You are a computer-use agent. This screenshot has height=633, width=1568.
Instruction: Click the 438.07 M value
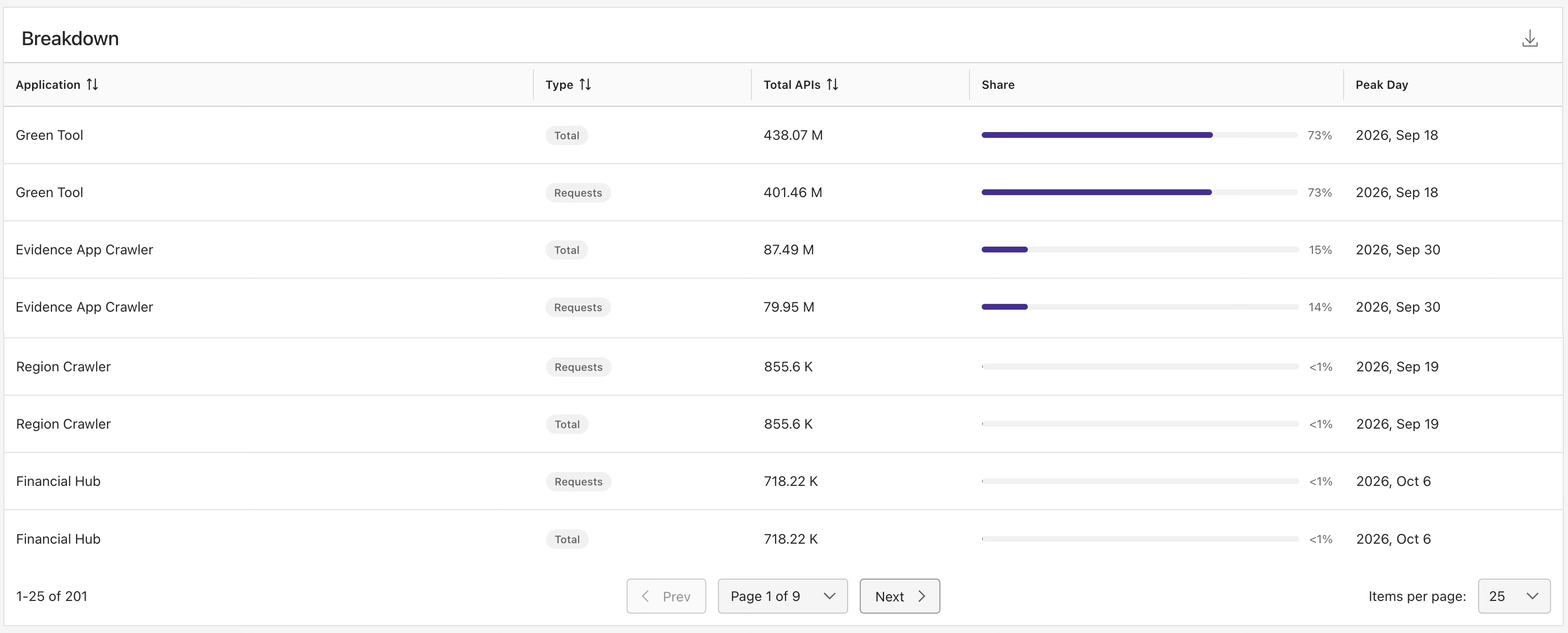(793, 135)
